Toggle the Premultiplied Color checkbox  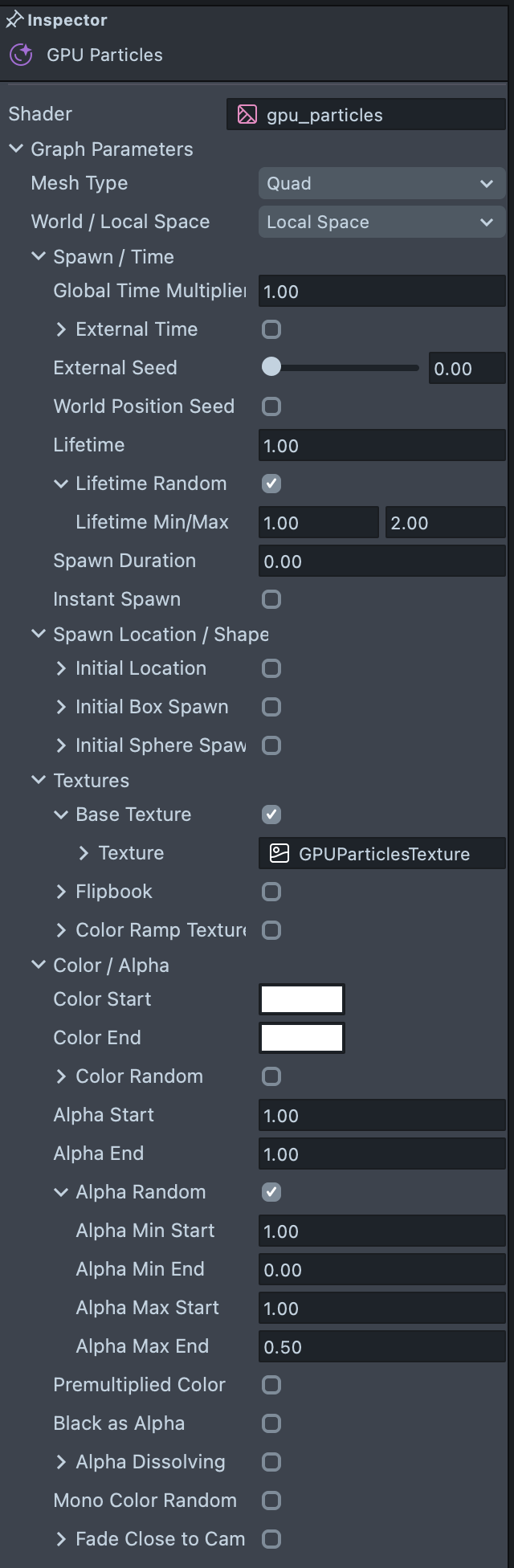271,1385
